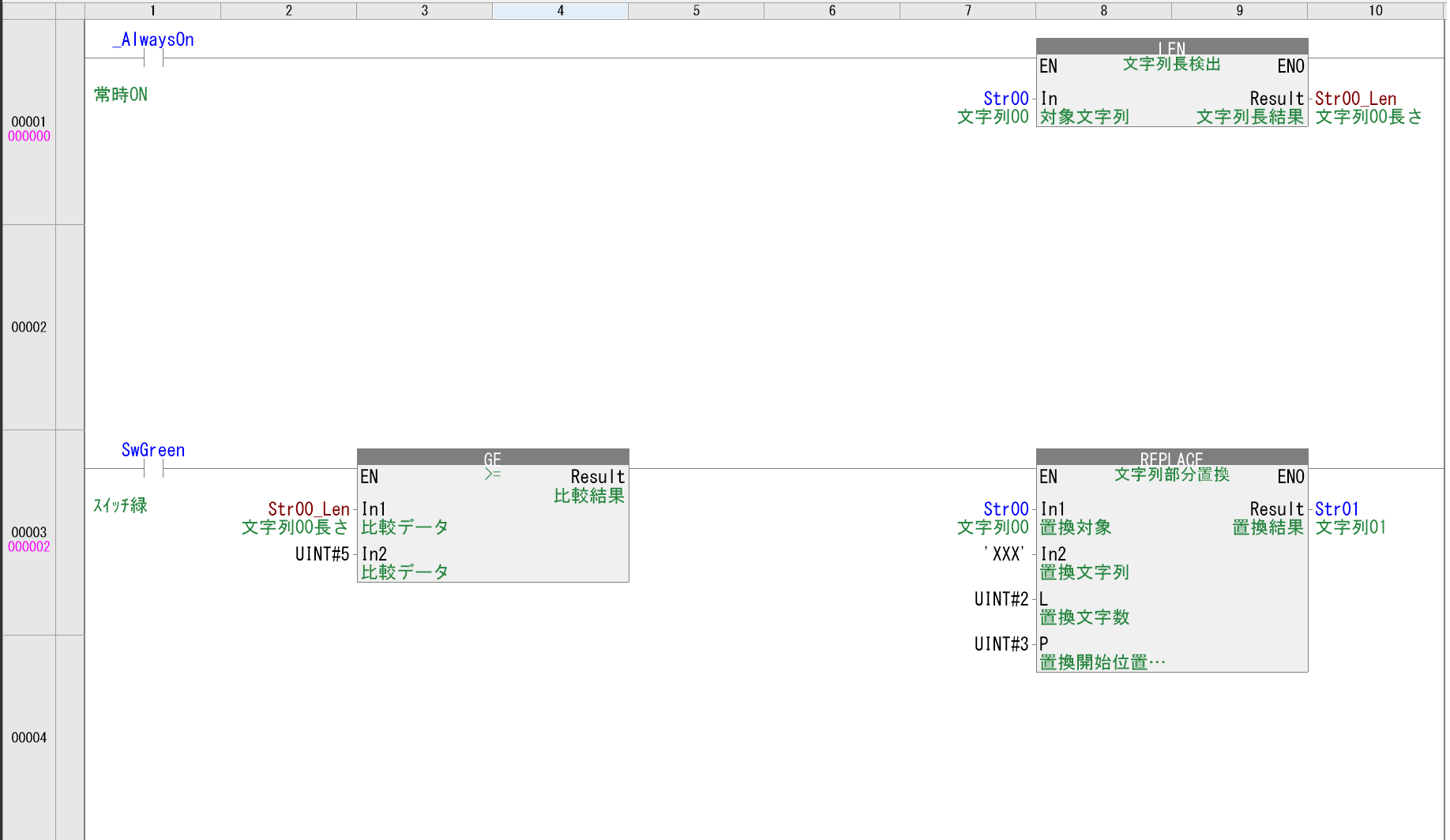Click the LEN function block title bar
The height and width of the screenshot is (840, 1450).
[x=1171, y=47]
